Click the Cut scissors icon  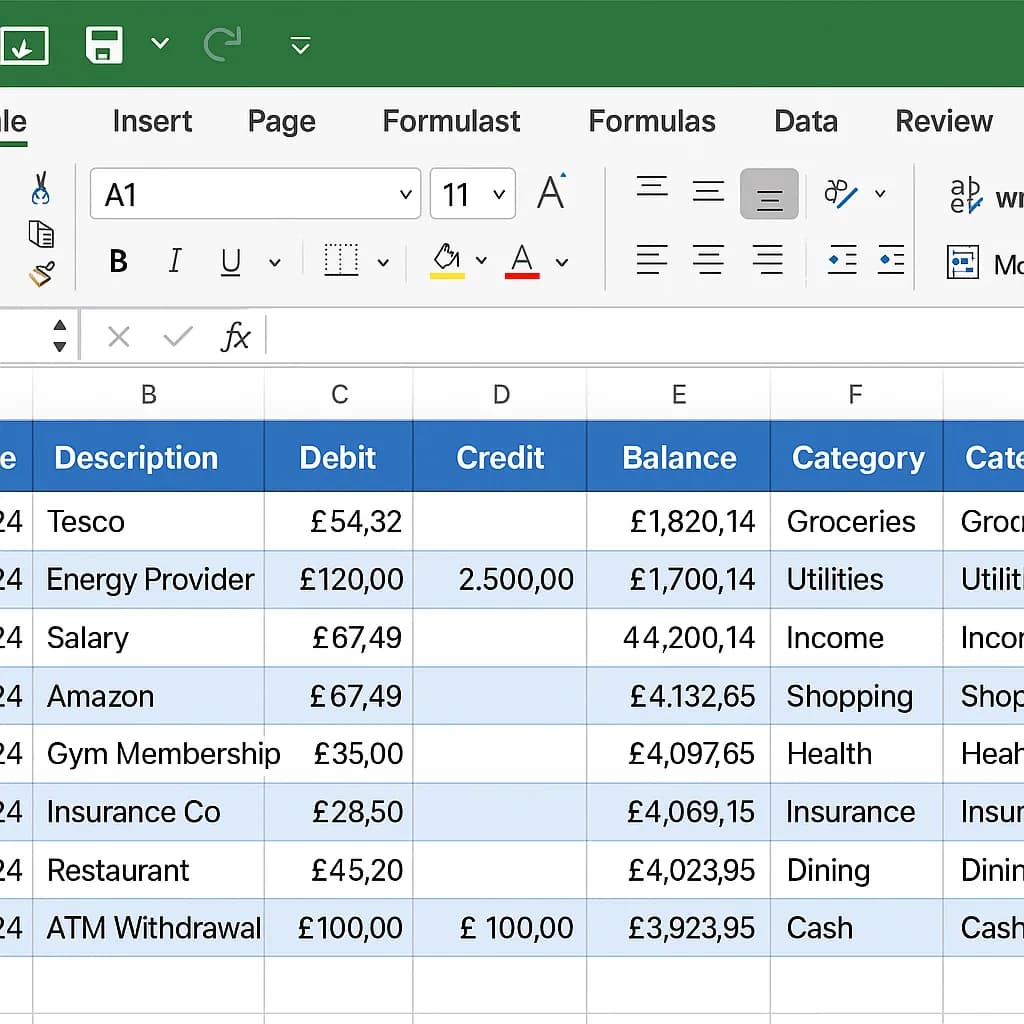click(x=40, y=189)
